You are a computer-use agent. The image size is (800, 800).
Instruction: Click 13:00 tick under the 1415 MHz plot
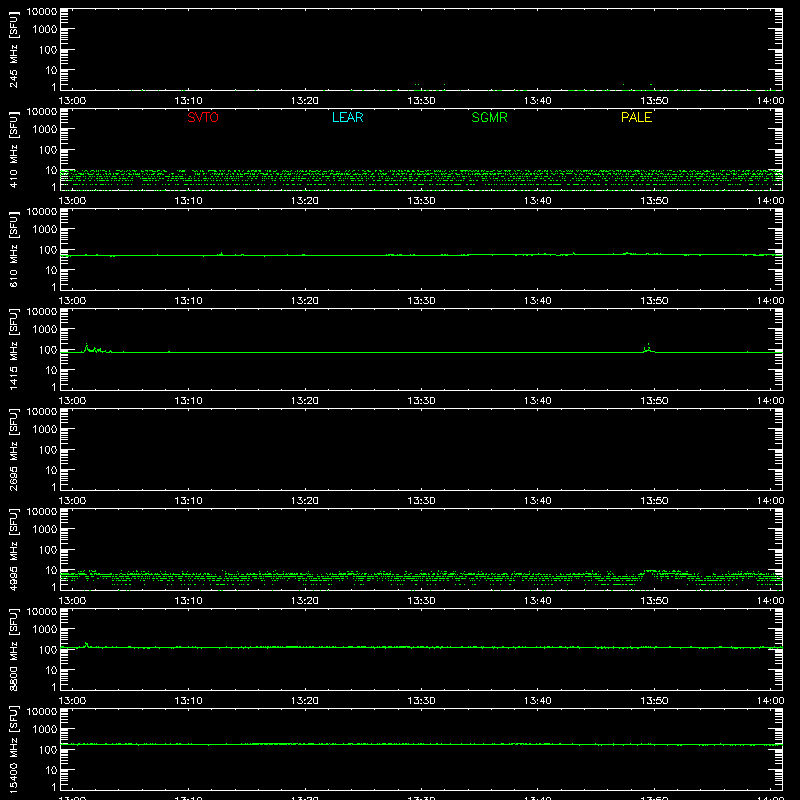click(x=72, y=401)
